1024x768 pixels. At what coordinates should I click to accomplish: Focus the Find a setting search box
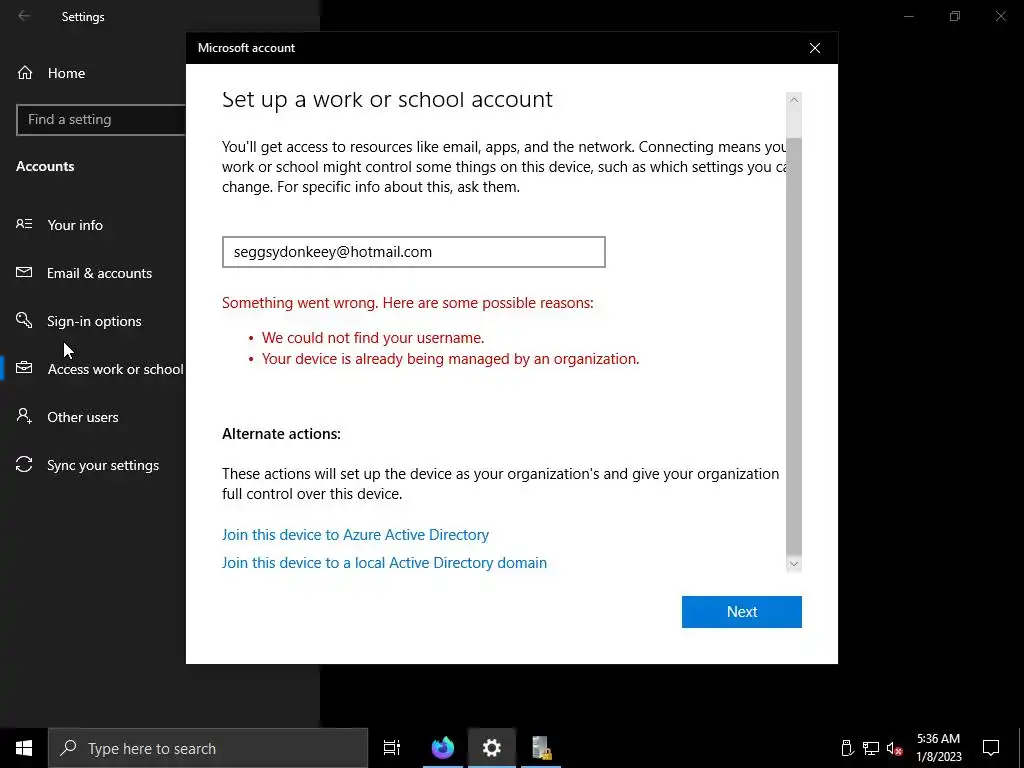point(101,120)
